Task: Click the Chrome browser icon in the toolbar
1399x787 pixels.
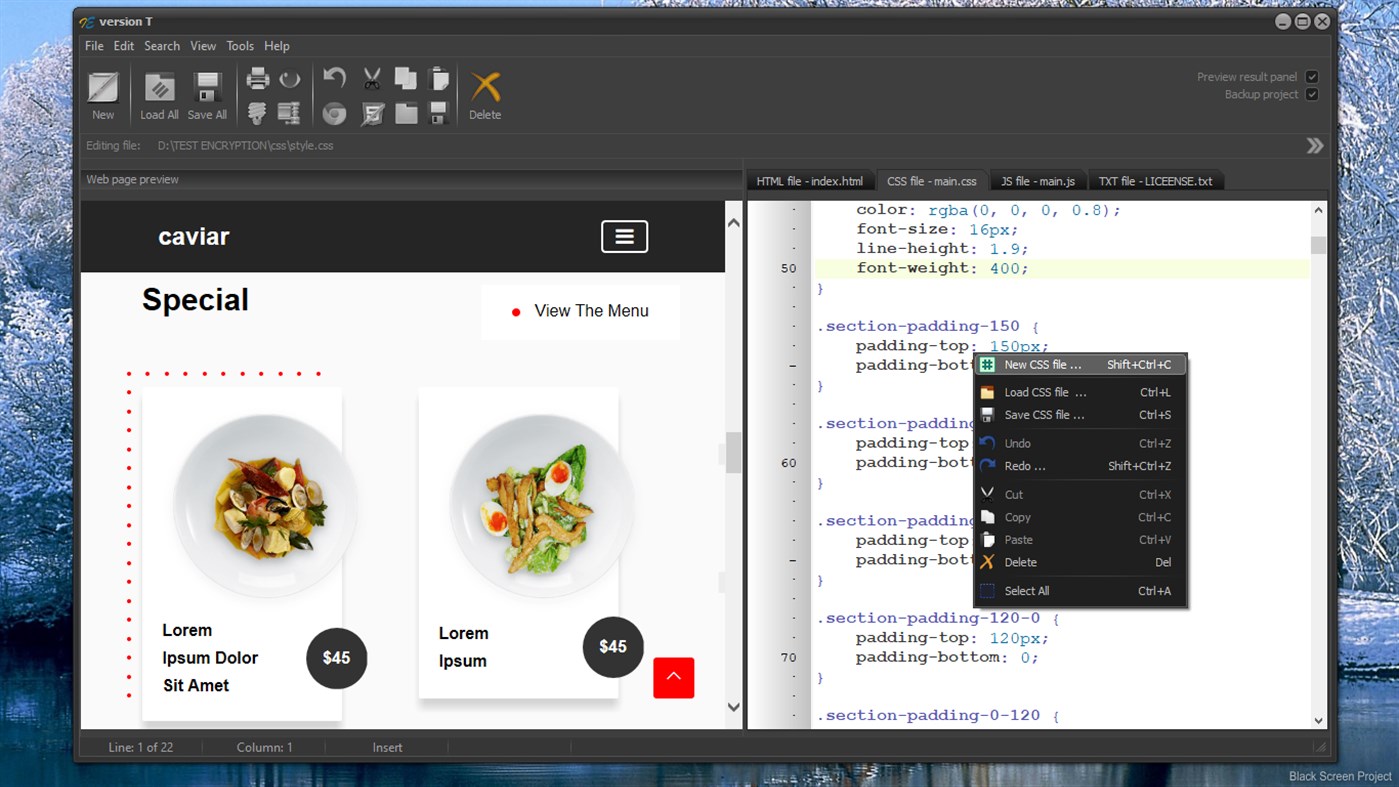Action: coord(335,114)
